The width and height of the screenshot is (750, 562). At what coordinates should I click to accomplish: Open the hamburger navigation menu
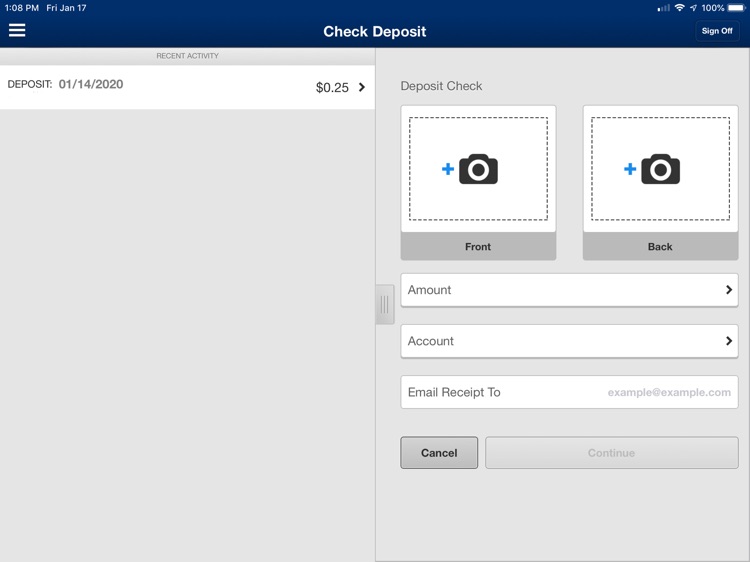click(17, 30)
